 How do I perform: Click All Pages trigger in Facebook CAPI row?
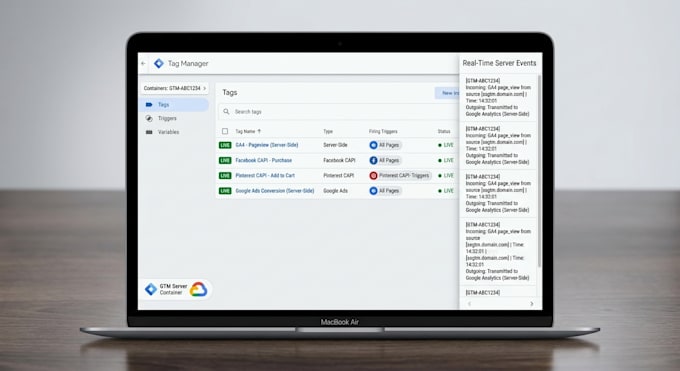point(385,160)
